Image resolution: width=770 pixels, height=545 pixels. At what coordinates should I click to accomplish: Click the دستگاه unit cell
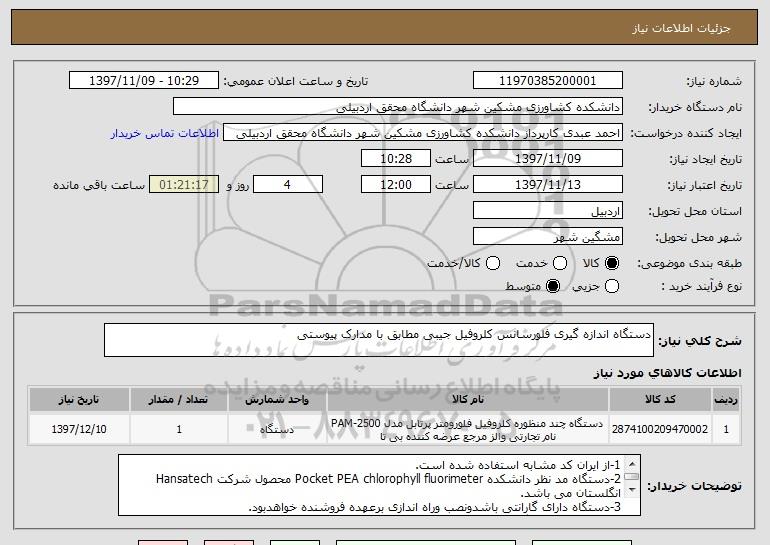[277, 429]
